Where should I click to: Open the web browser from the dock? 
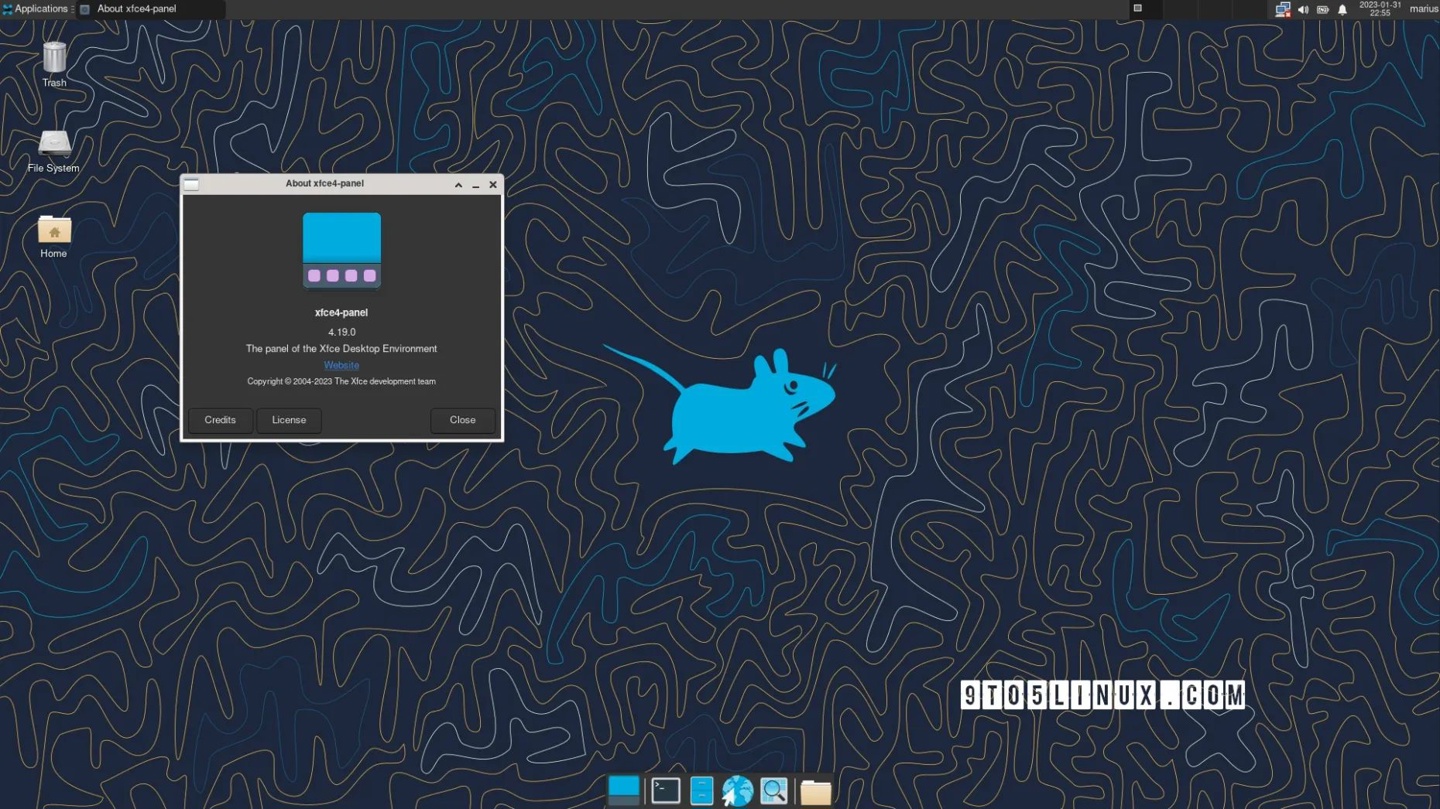click(737, 790)
